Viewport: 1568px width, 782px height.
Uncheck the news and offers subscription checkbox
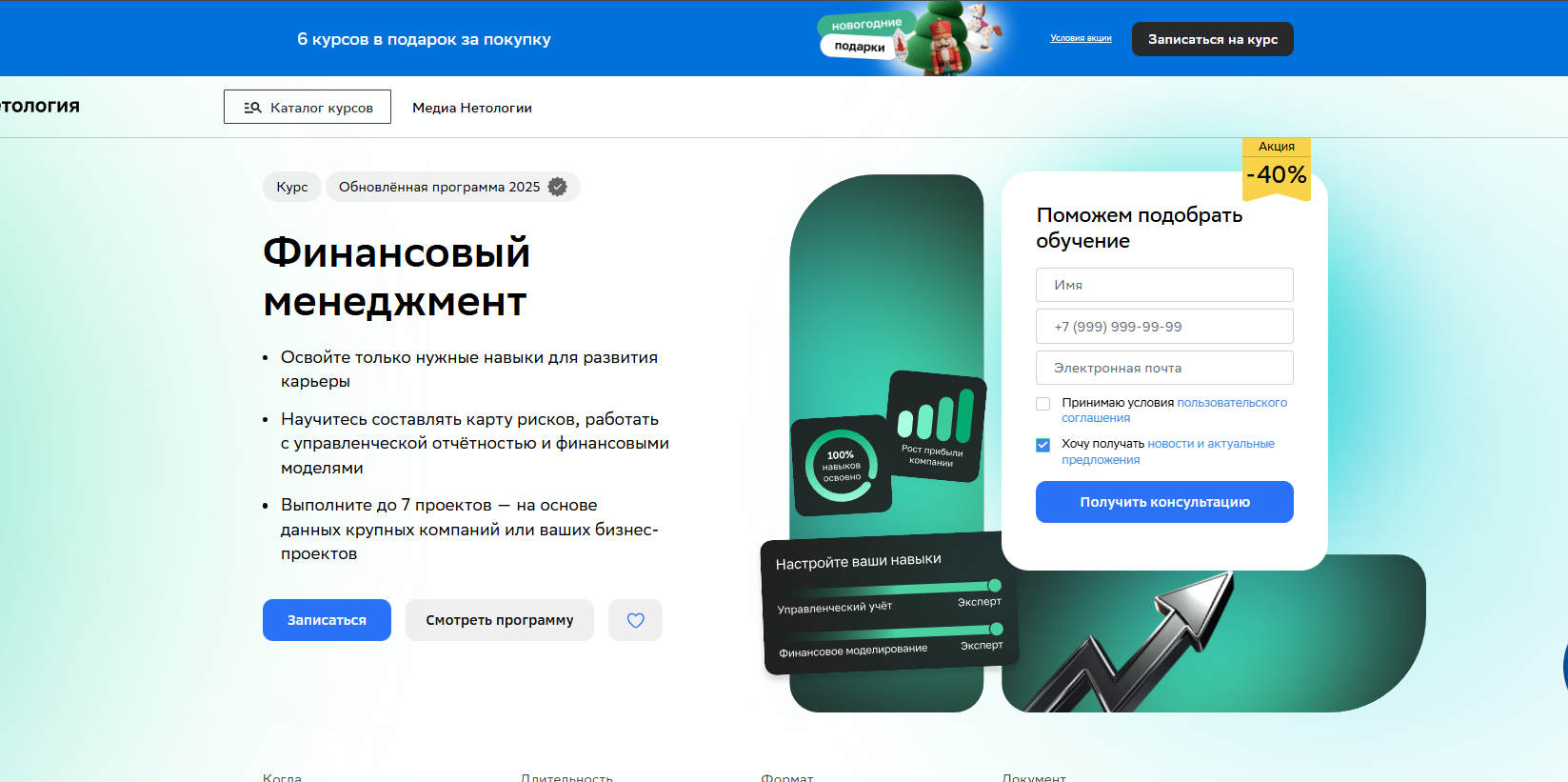coord(1043,445)
